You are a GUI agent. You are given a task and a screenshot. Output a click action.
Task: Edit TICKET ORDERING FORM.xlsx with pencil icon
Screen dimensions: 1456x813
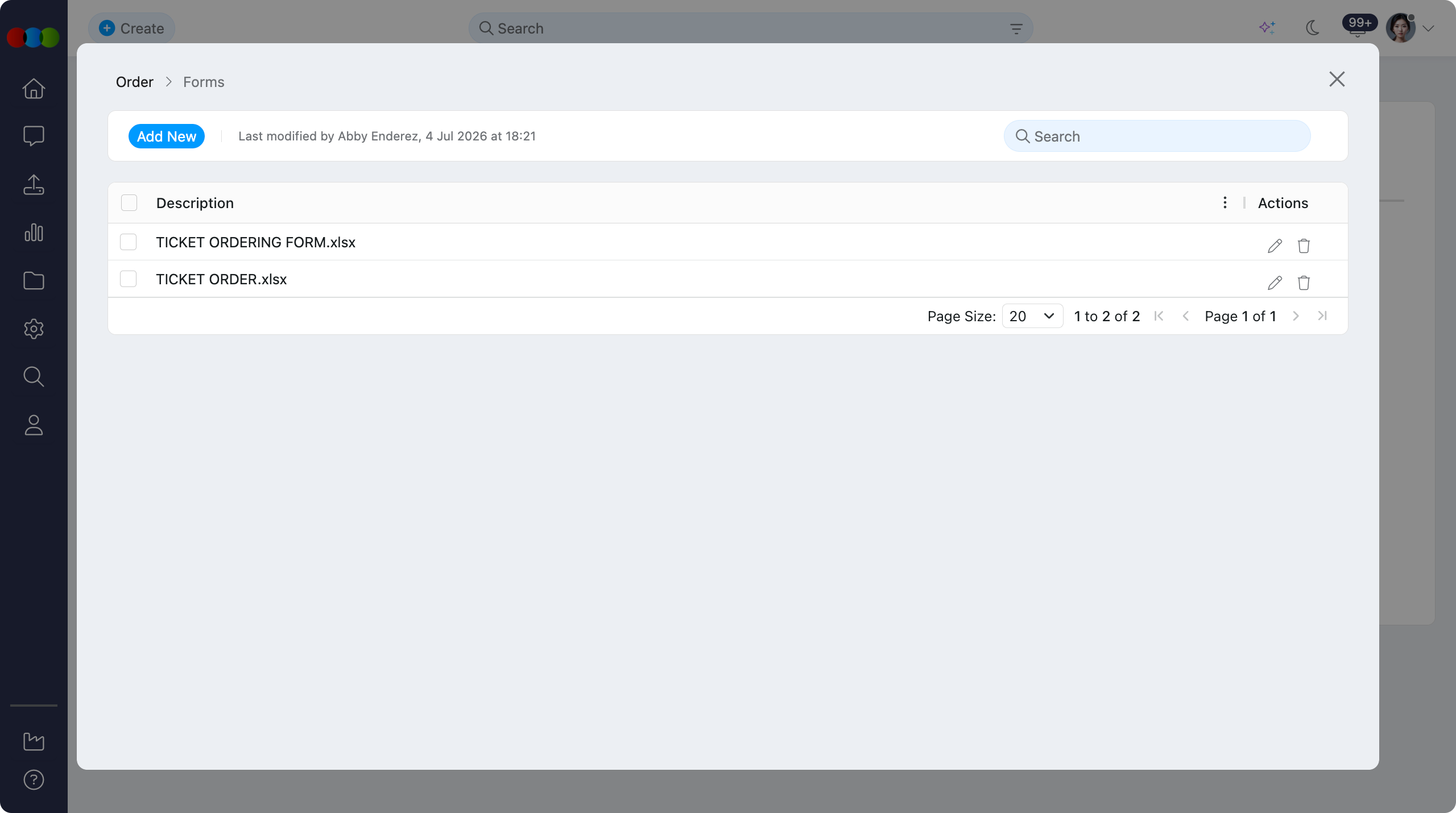pyautogui.click(x=1275, y=246)
